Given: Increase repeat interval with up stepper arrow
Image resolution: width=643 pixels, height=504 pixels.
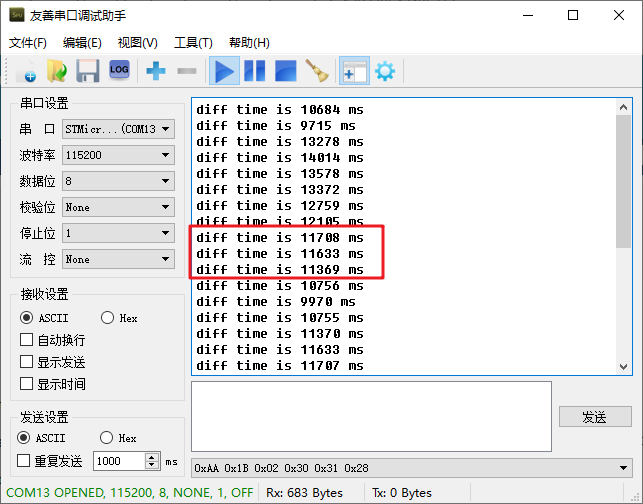Looking at the screenshot, I should (152, 457).
